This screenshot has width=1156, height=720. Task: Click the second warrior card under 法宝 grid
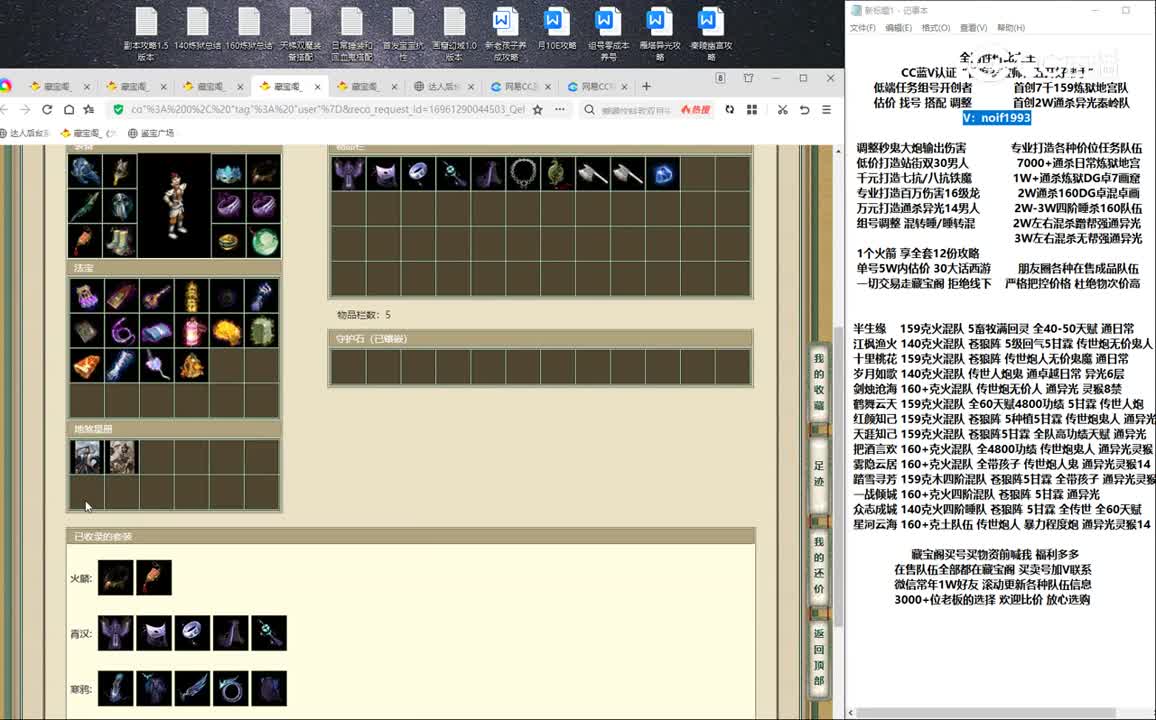[122, 457]
